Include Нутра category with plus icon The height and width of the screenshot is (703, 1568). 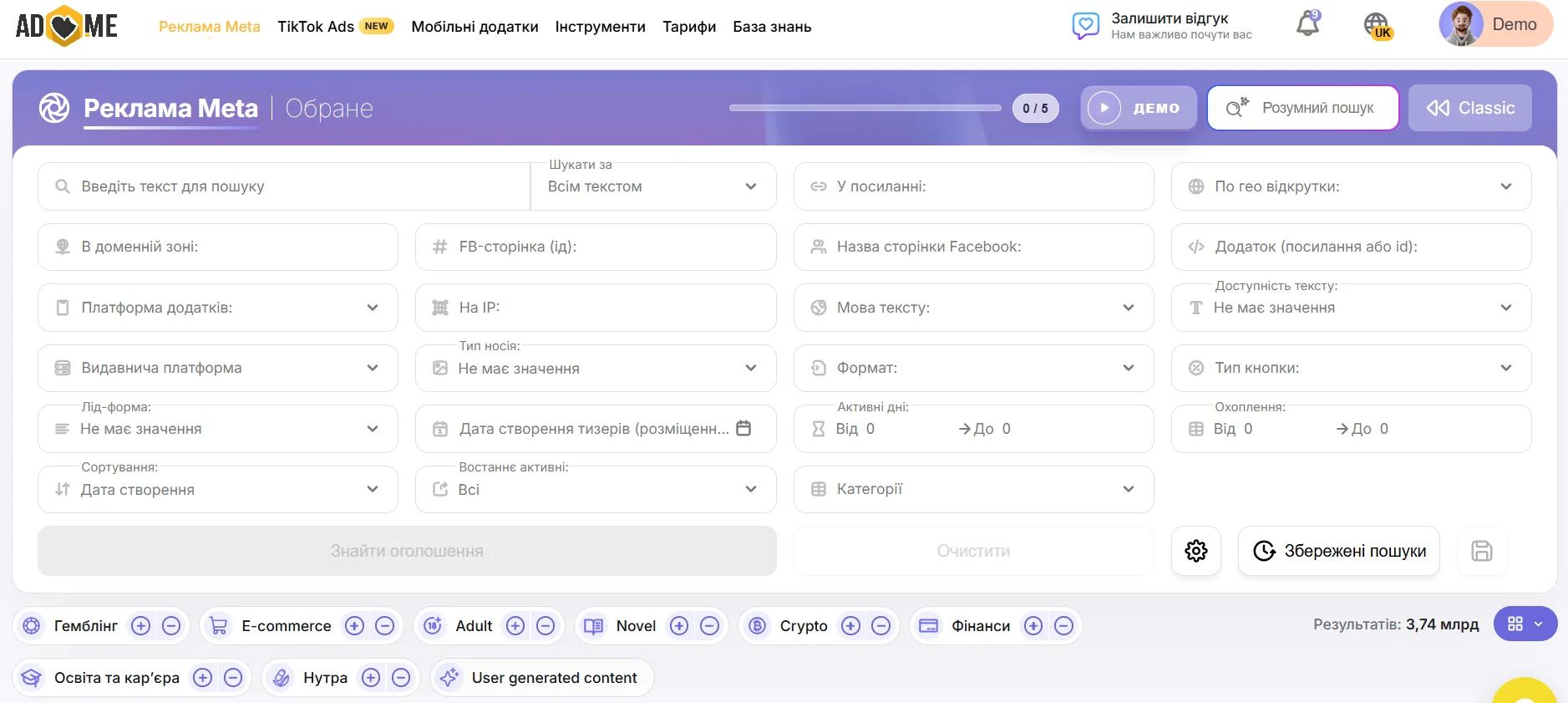pyautogui.click(x=372, y=678)
